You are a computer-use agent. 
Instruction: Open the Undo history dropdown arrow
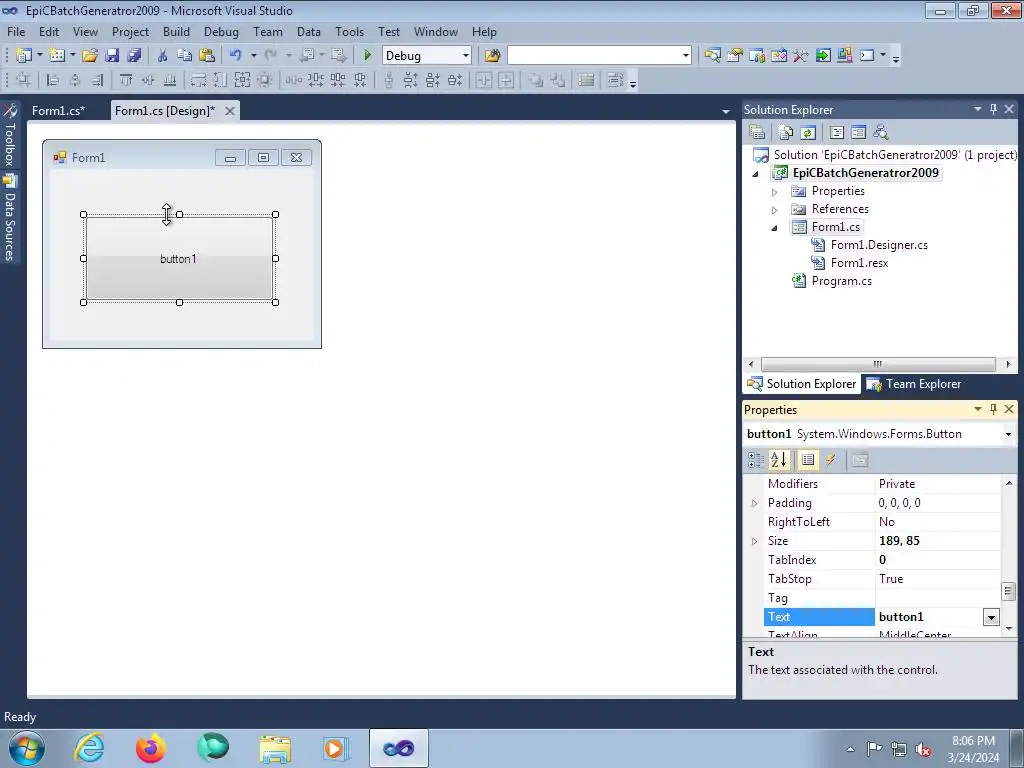click(x=253, y=56)
